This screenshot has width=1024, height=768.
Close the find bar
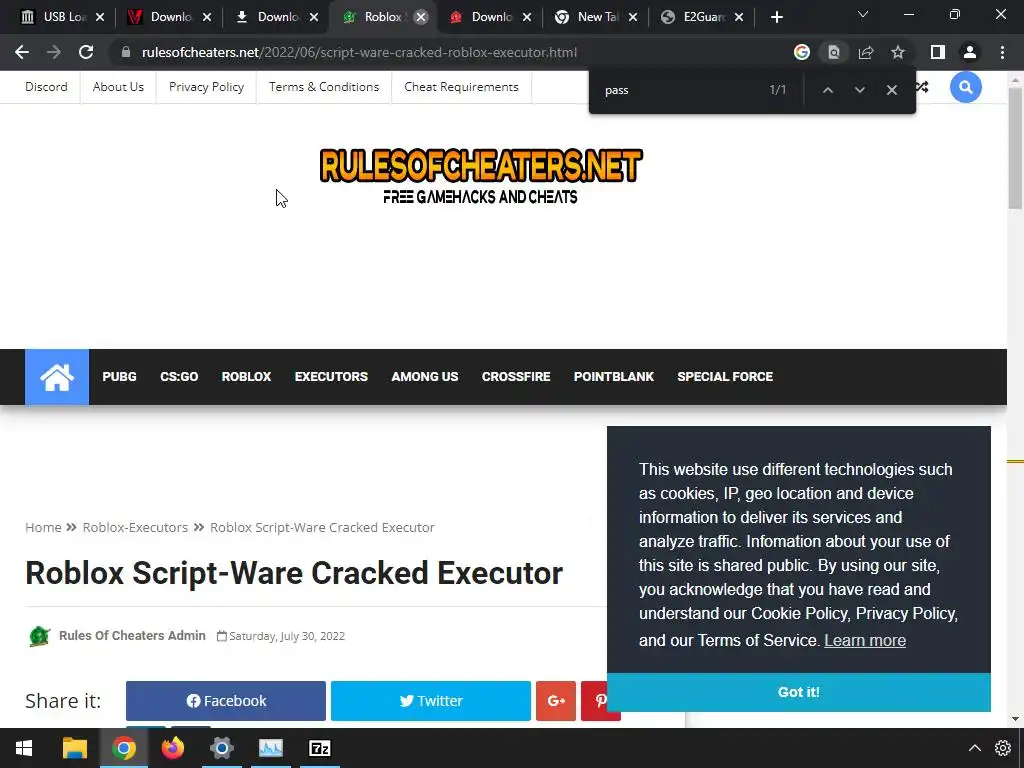coord(891,90)
